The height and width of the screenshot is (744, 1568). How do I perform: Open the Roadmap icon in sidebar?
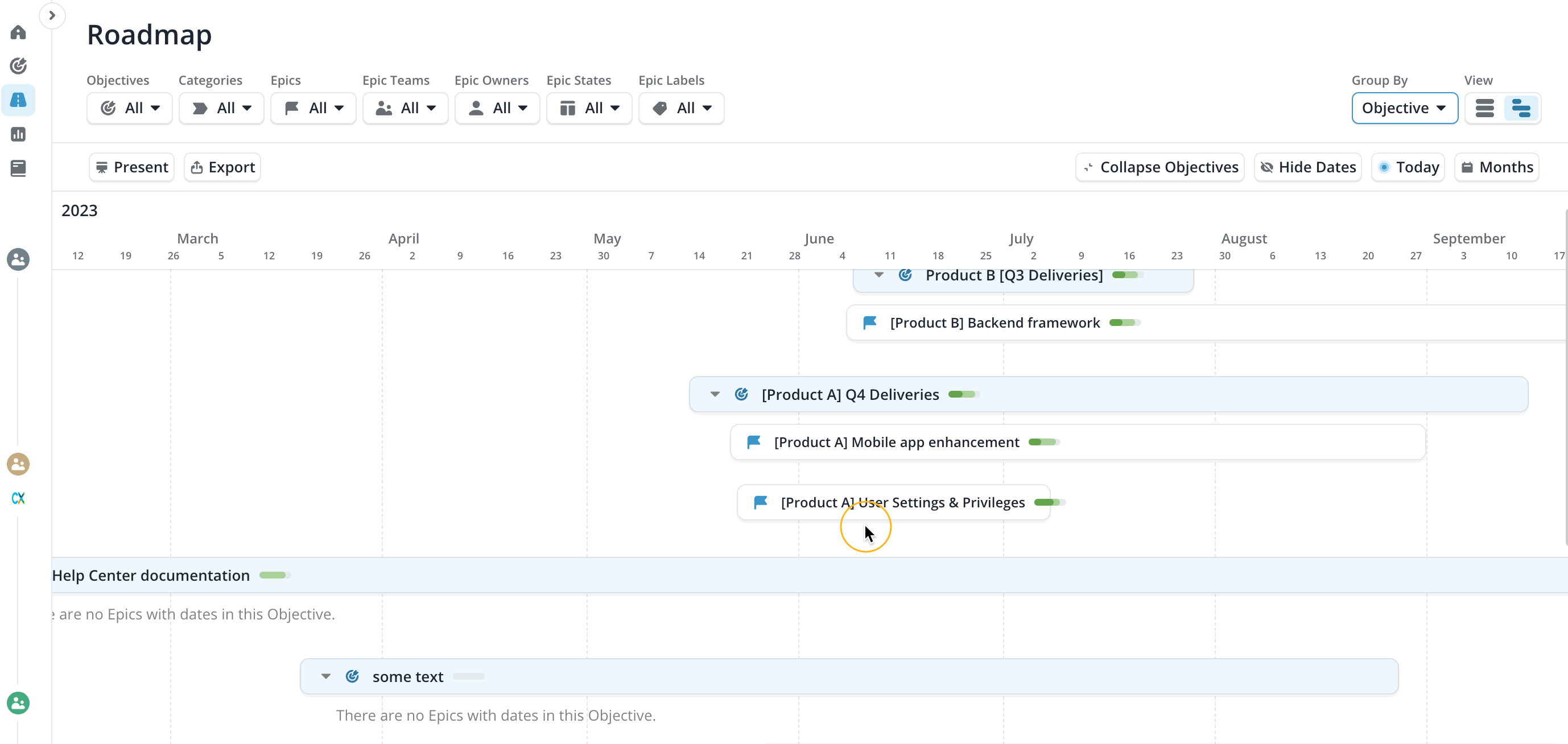pyautogui.click(x=18, y=100)
